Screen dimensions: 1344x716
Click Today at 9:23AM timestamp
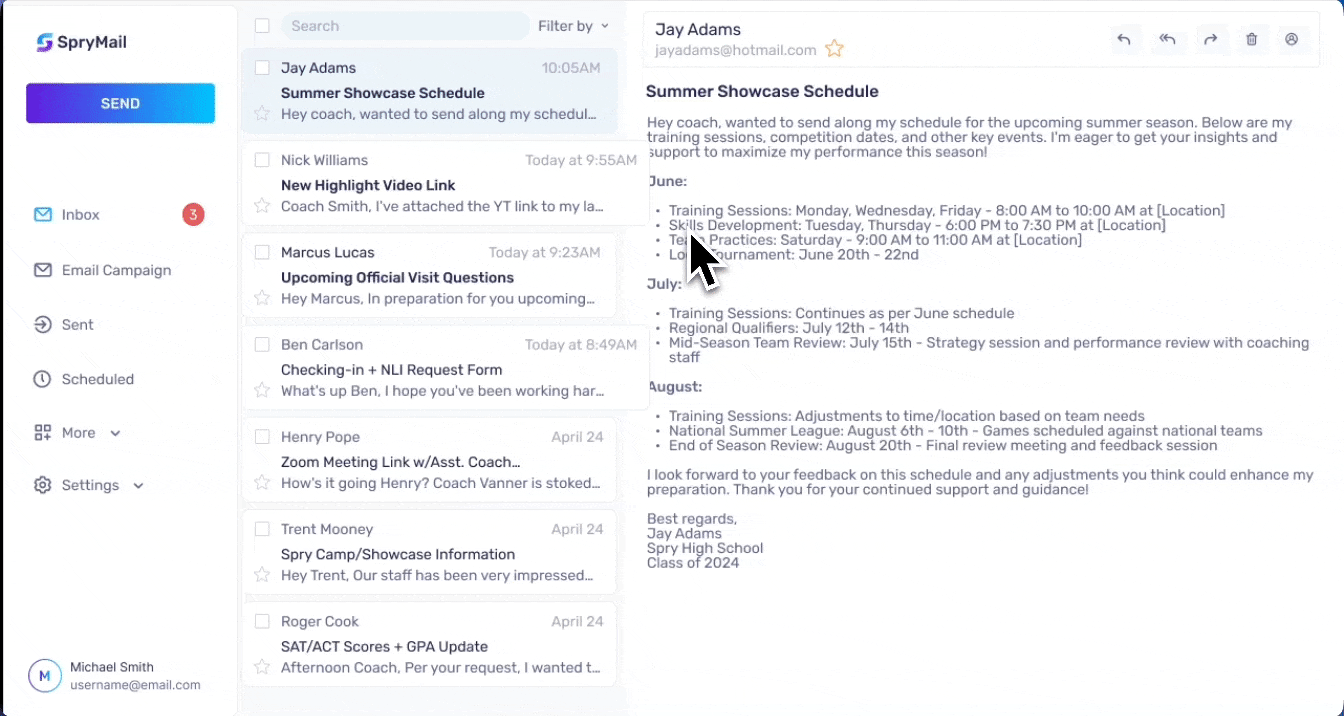545,252
